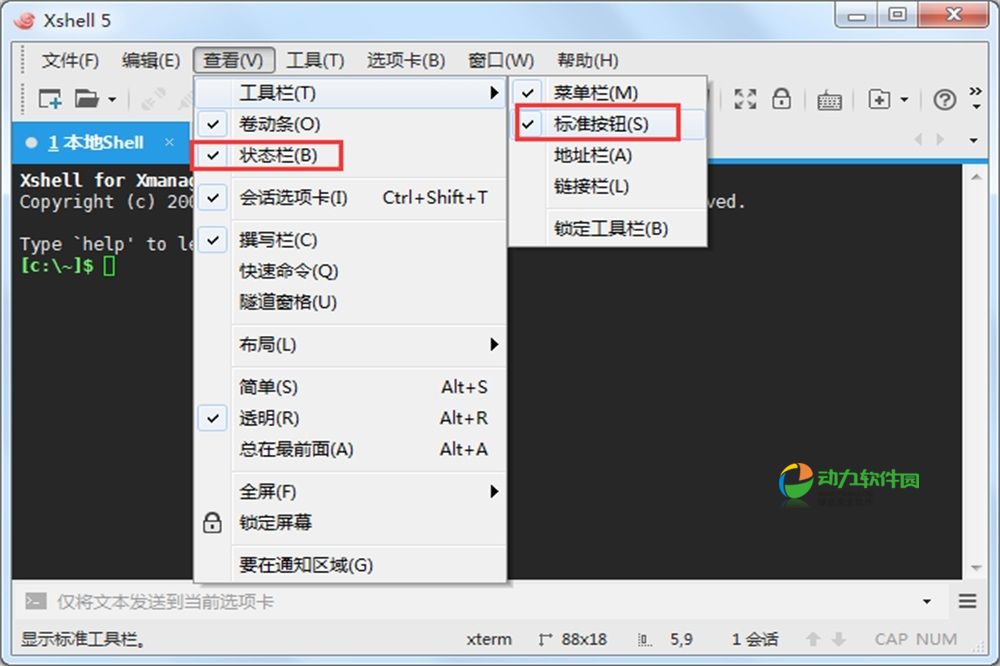This screenshot has width=1000, height=666.
Task: Open the 工具(T) menu
Action: coord(315,61)
